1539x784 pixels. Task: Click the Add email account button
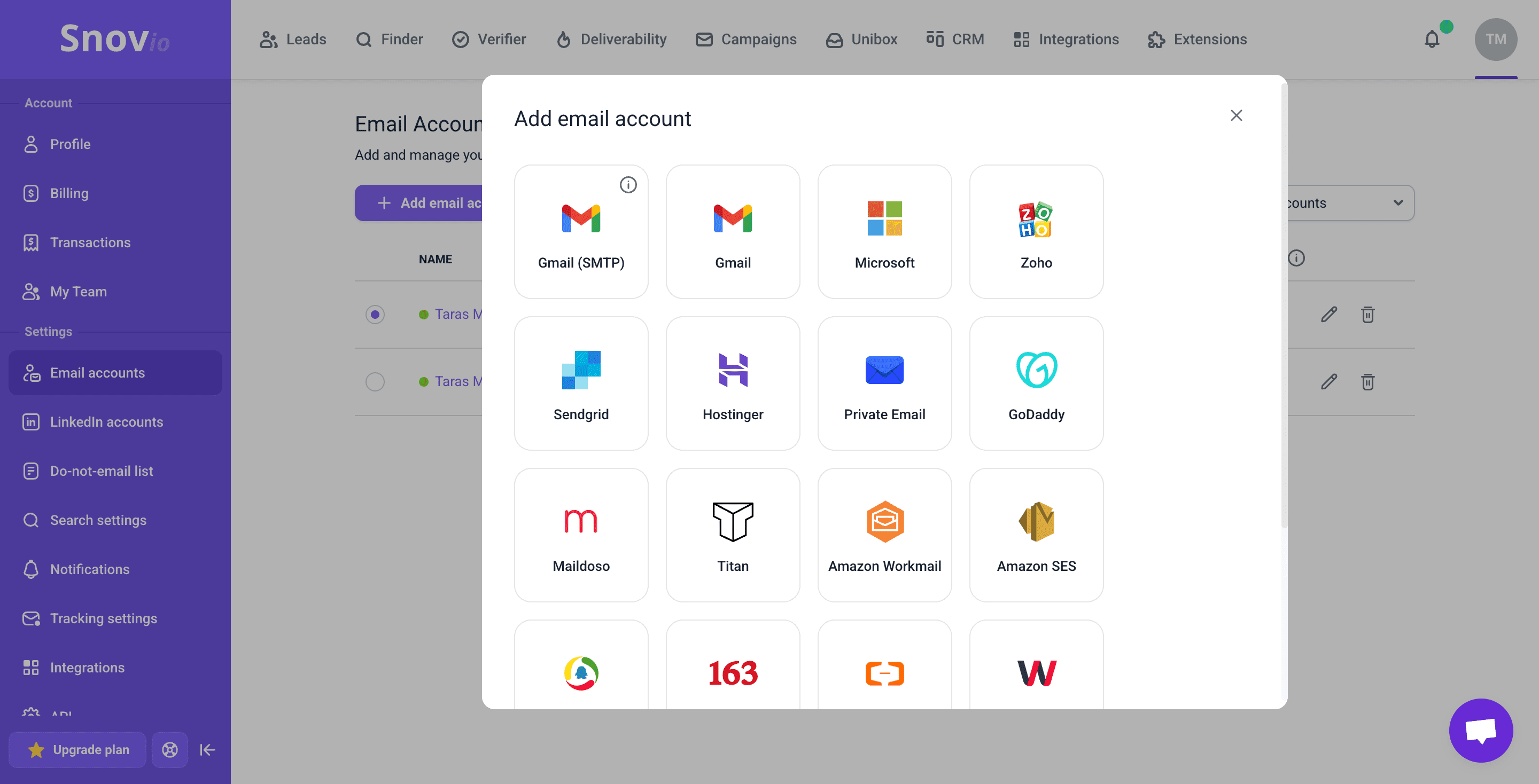coord(419,203)
